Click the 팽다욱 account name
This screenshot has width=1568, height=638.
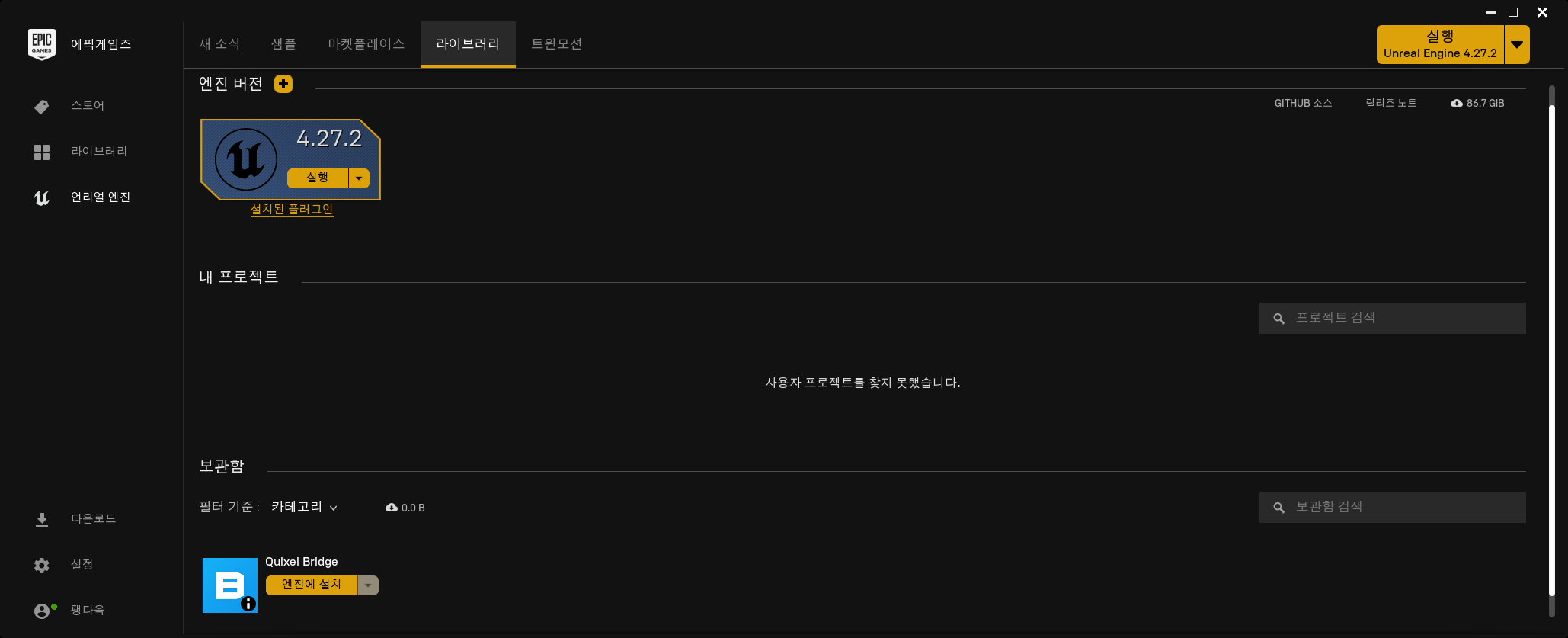click(x=88, y=610)
